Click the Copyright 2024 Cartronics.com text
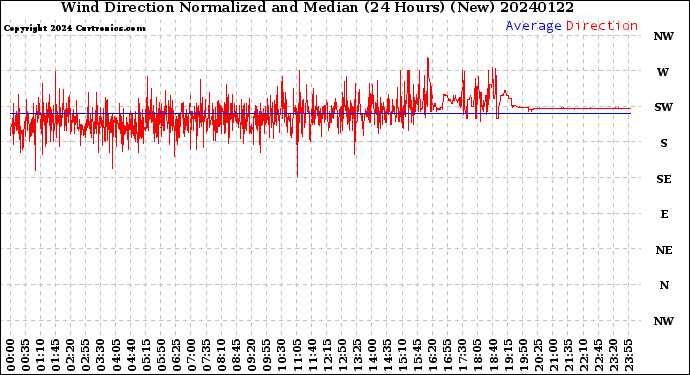This screenshot has height=375, width=690. click(x=75, y=28)
